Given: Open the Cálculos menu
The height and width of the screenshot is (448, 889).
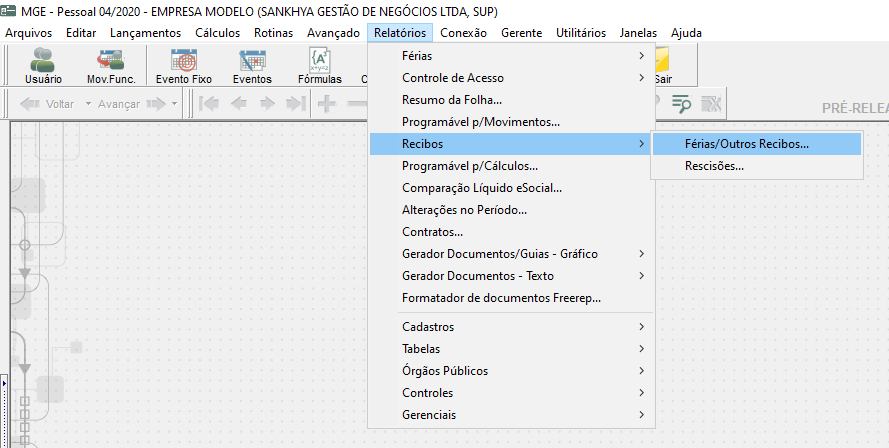Looking at the screenshot, I should click(218, 33).
